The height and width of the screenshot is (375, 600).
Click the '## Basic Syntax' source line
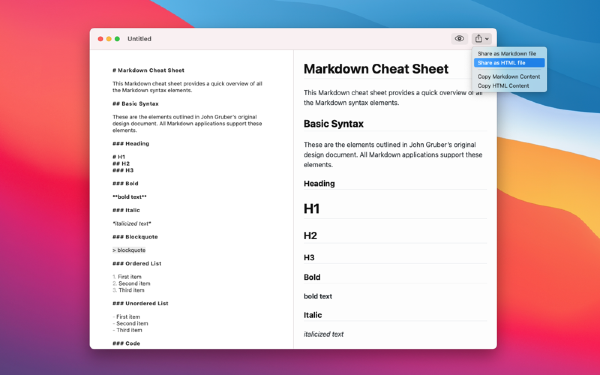[135, 104]
